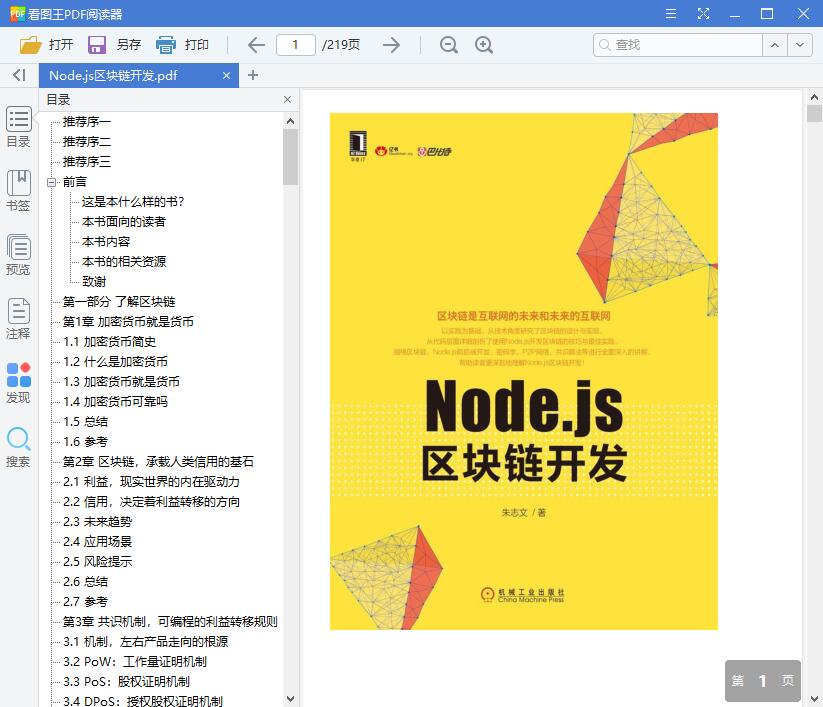
Task: Collapse the sidebar with the arrow icon
Action: click(x=19, y=75)
